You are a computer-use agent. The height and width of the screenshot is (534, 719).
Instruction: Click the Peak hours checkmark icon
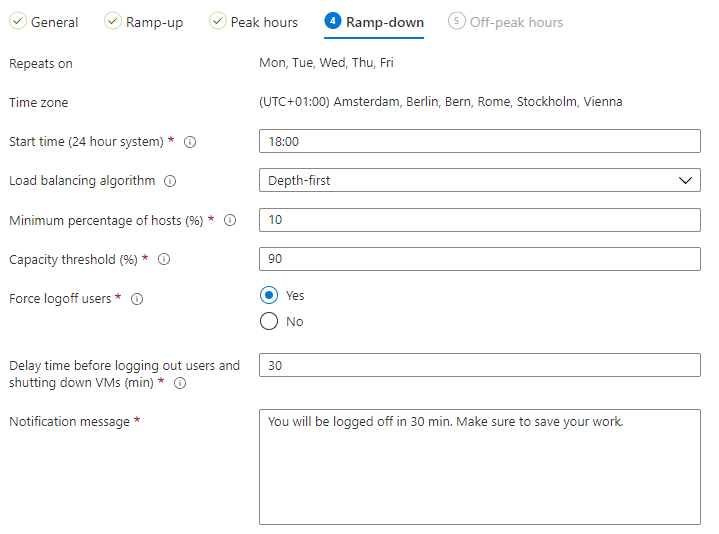click(218, 21)
